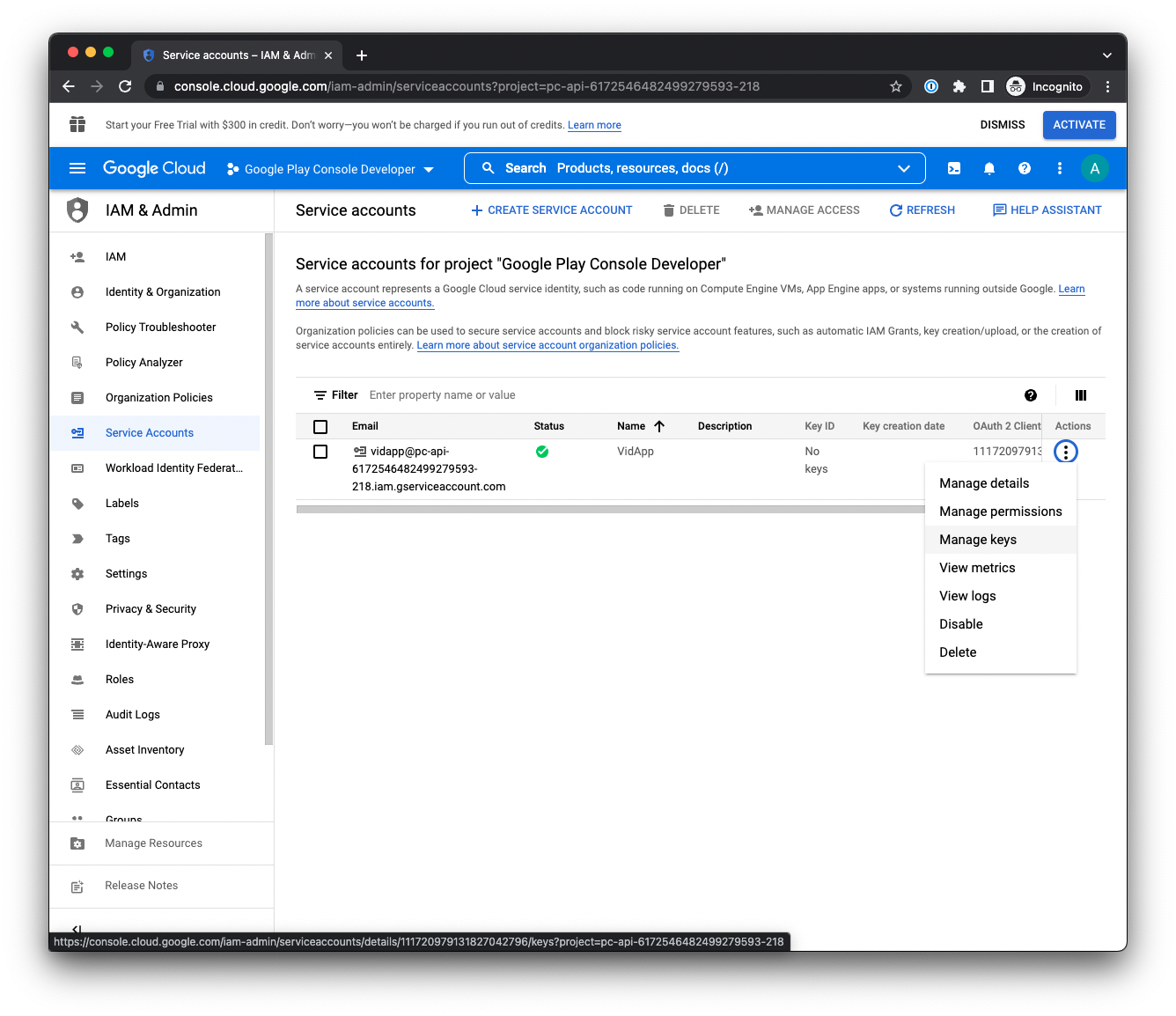Click the green enabled status checkmark
The height and width of the screenshot is (1016, 1176).
pos(542,452)
